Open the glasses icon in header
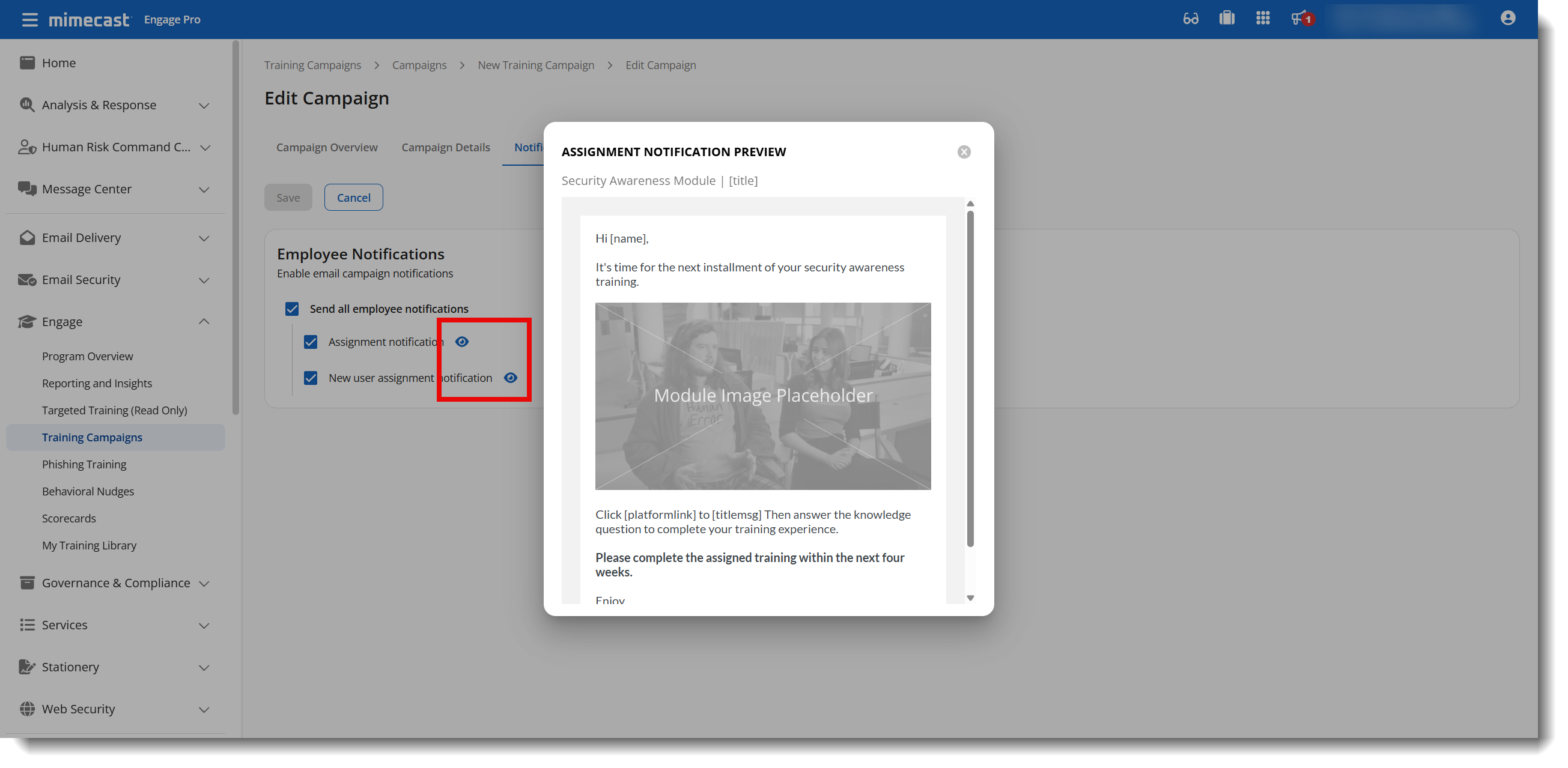1568x768 pixels. (1190, 18)
